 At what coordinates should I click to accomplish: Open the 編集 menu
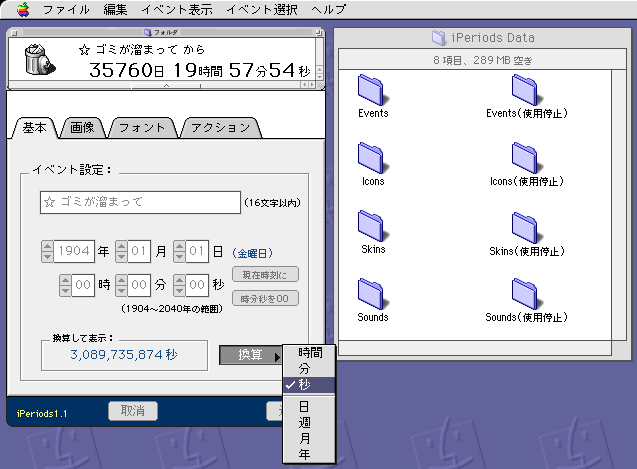pos(115,9)
